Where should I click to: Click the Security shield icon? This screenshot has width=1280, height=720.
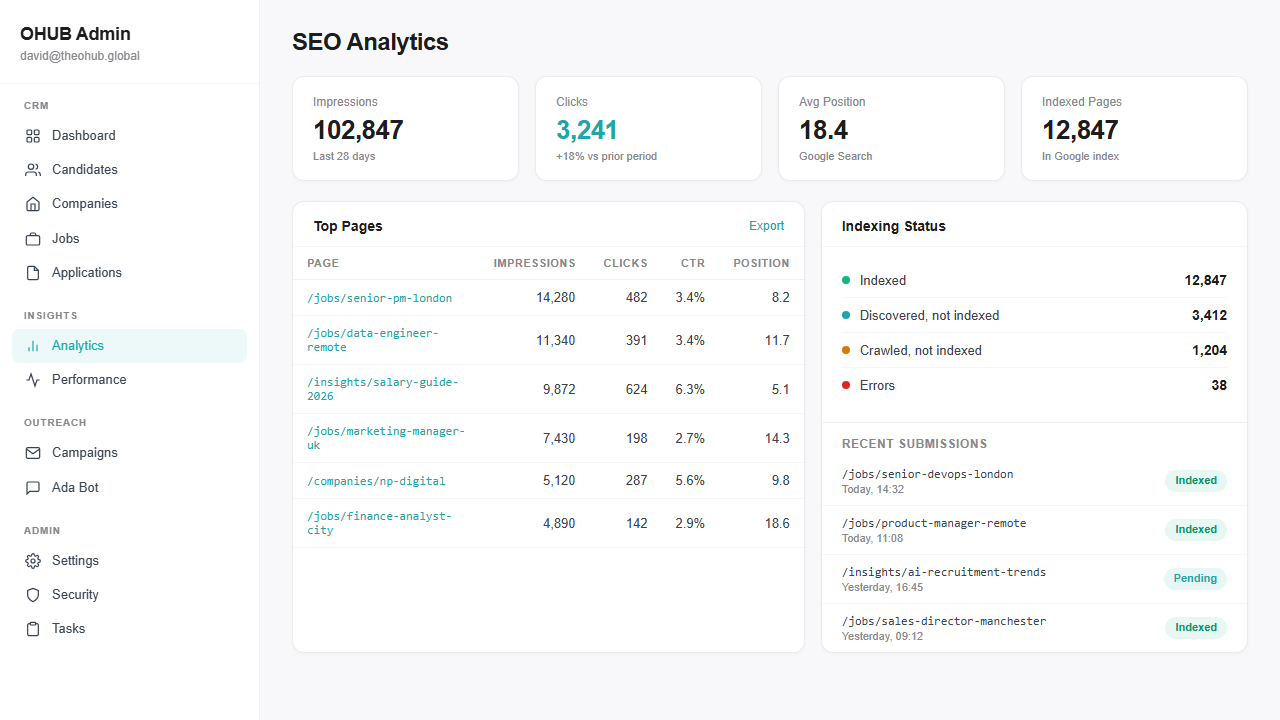tap(33, 595)
